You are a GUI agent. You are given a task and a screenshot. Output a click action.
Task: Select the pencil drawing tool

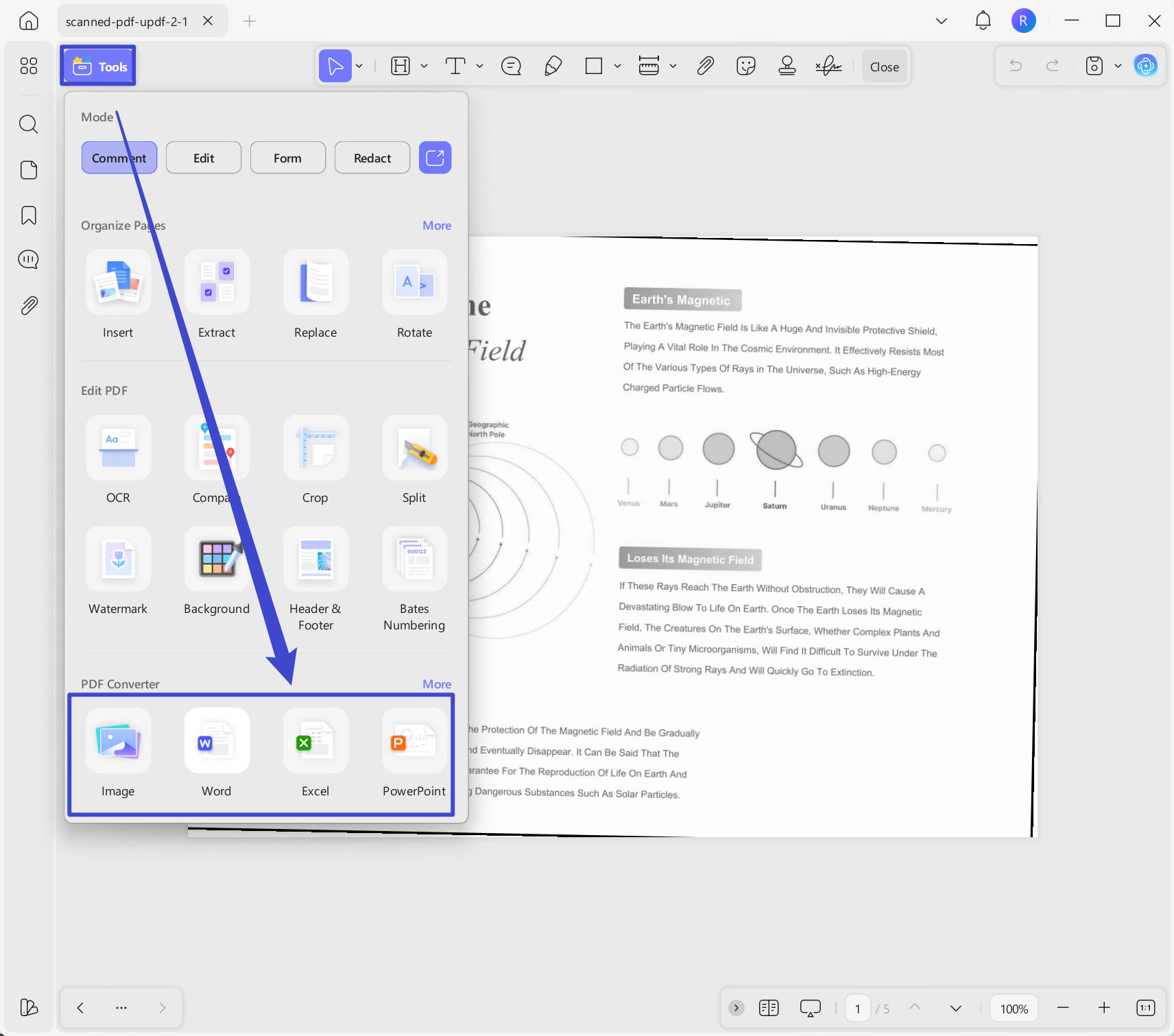point(553,66)
